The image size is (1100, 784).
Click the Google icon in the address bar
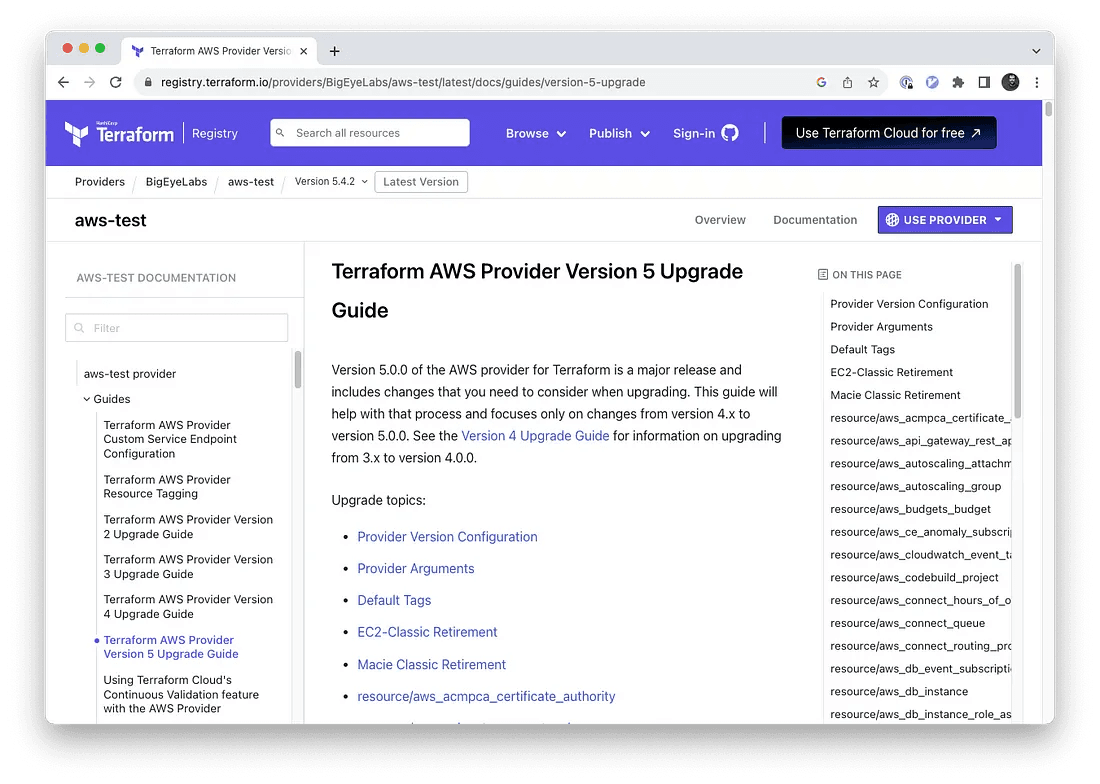tap(821, 82)
